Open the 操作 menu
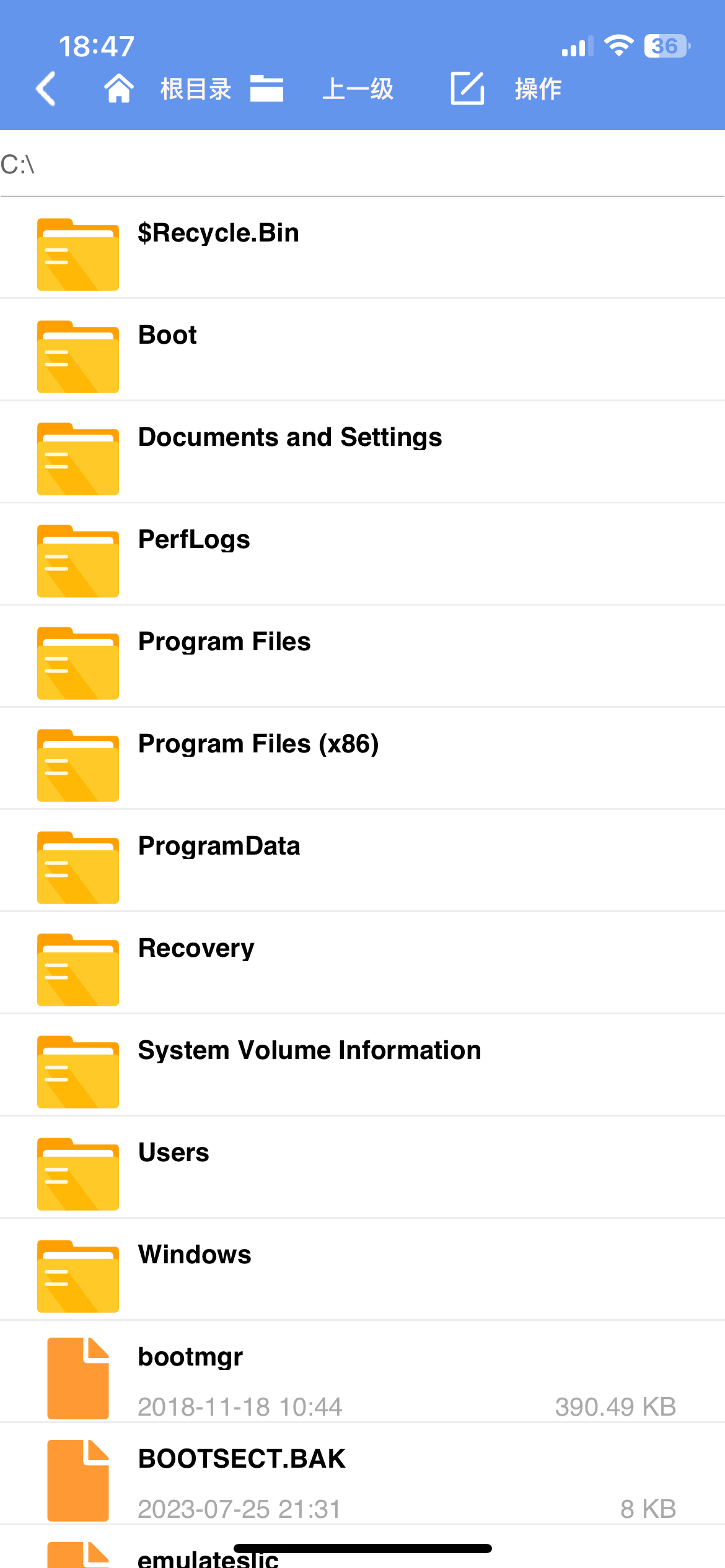Image resolution: width=725 pixels, height=1568 pixels. tap(538, 89)
